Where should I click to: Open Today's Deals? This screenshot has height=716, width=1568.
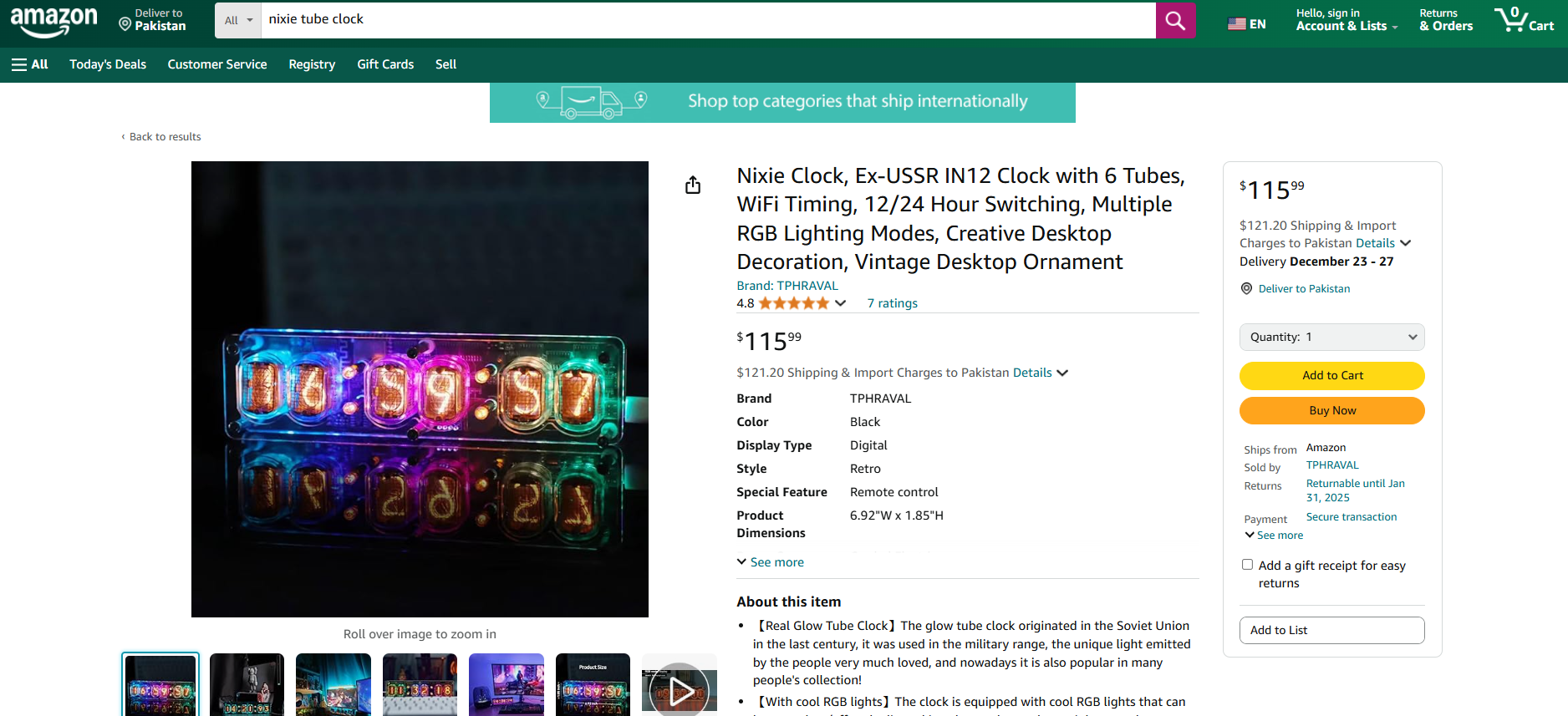click(108, 64)
